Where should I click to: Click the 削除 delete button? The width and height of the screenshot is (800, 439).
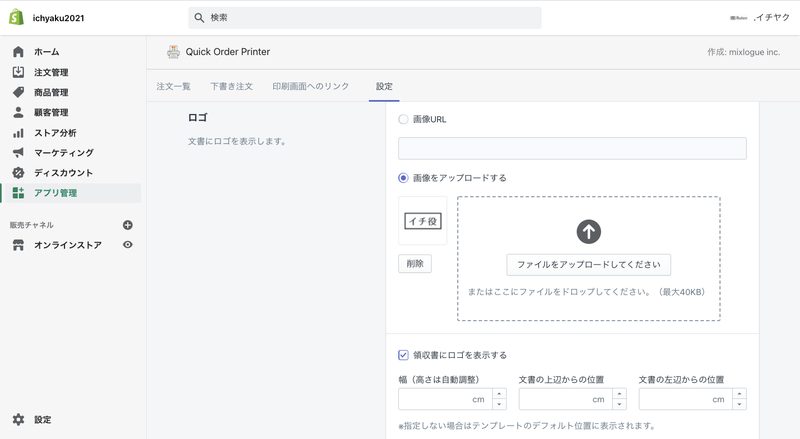[415, 264]
